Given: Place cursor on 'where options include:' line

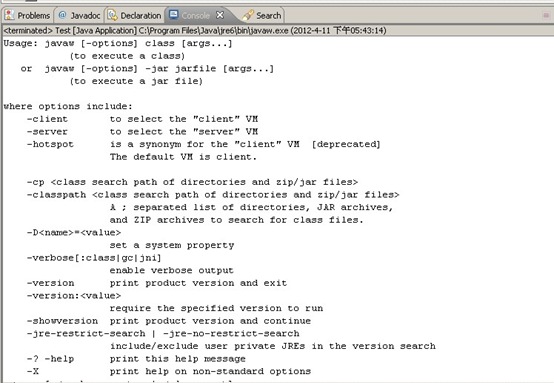Looking at the screenshot, I should pyautogui.click(x=68, y=106).
